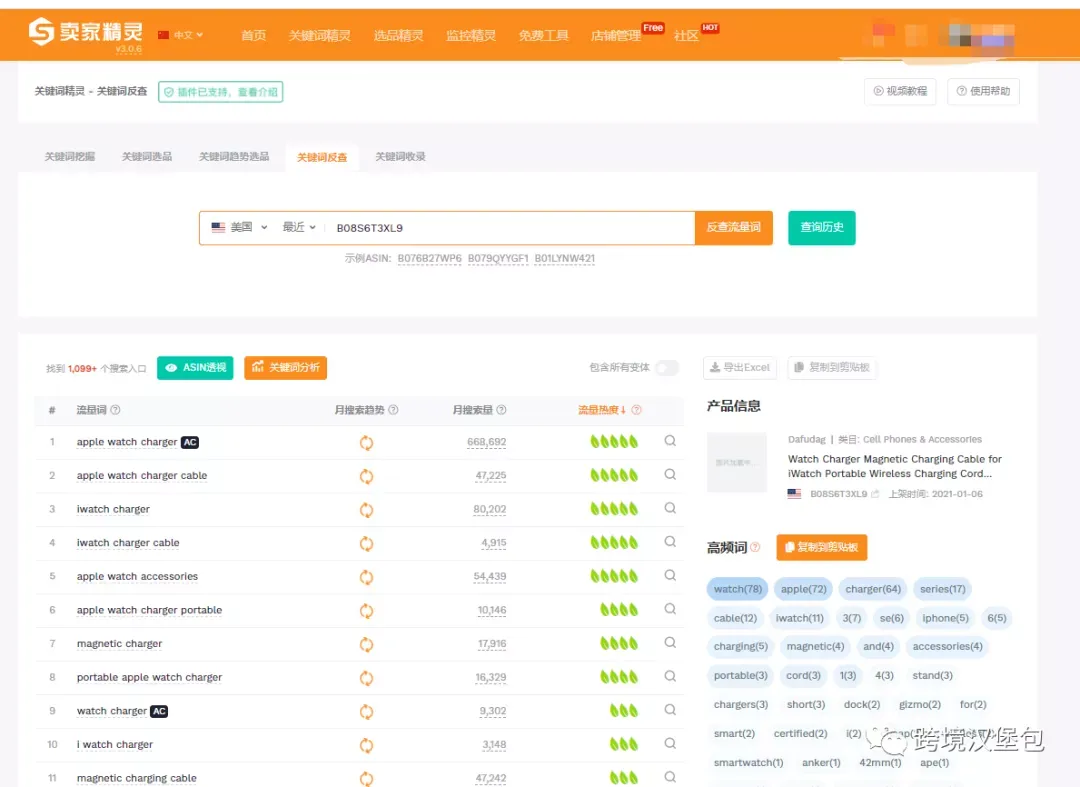Select the watch(78) keyword tag
Viewport: 1080px width, 787px height.
(738, 589)
